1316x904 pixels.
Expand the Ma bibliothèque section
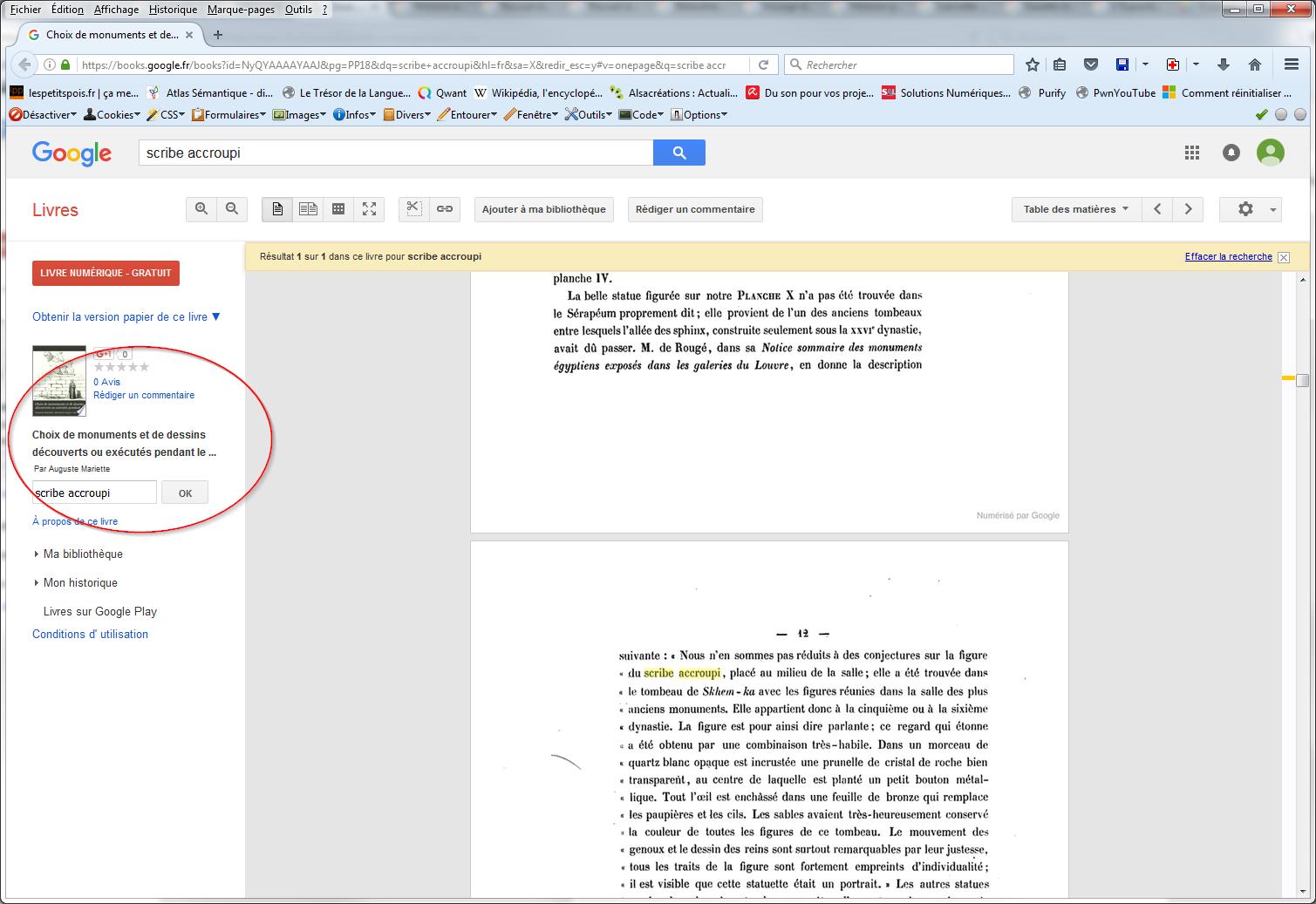tap(83, 554)
